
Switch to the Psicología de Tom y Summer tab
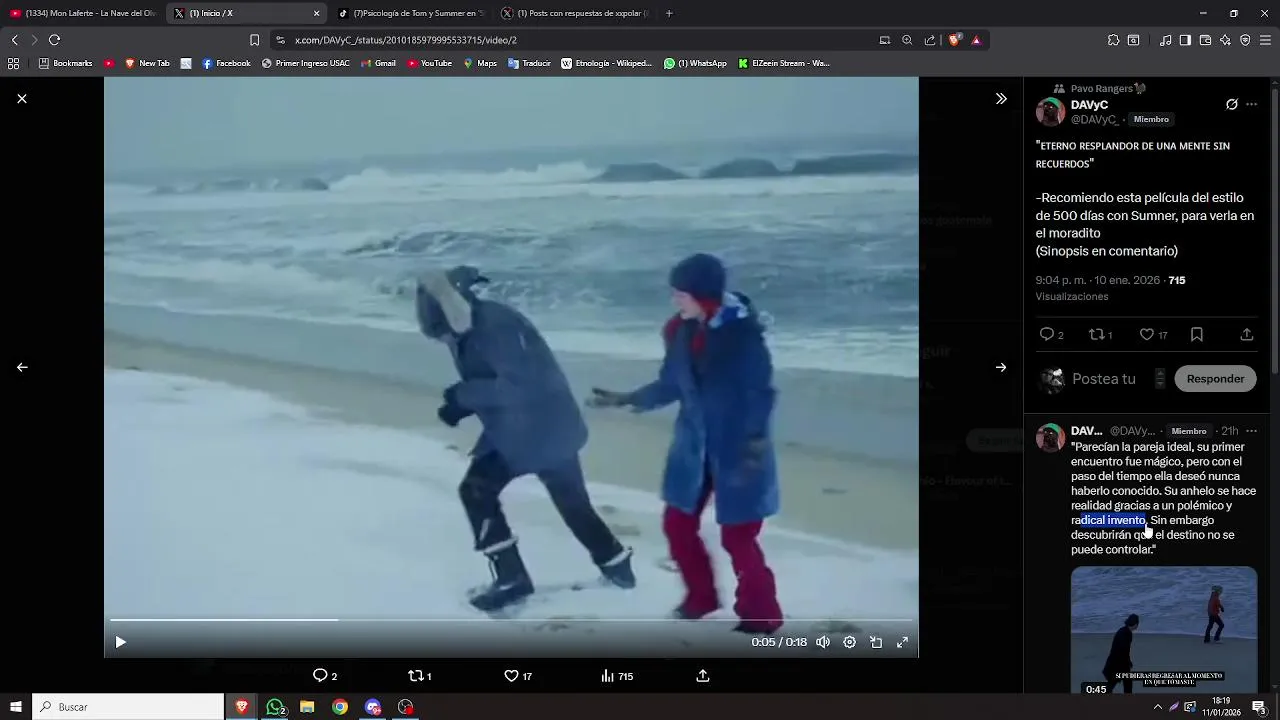pyautogui.click(x=410, y=13)
